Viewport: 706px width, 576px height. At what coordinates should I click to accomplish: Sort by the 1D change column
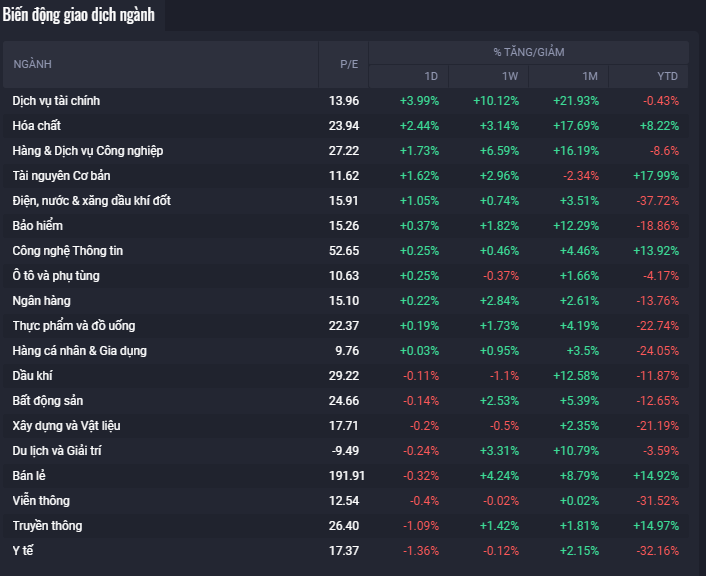pos(431,77)
